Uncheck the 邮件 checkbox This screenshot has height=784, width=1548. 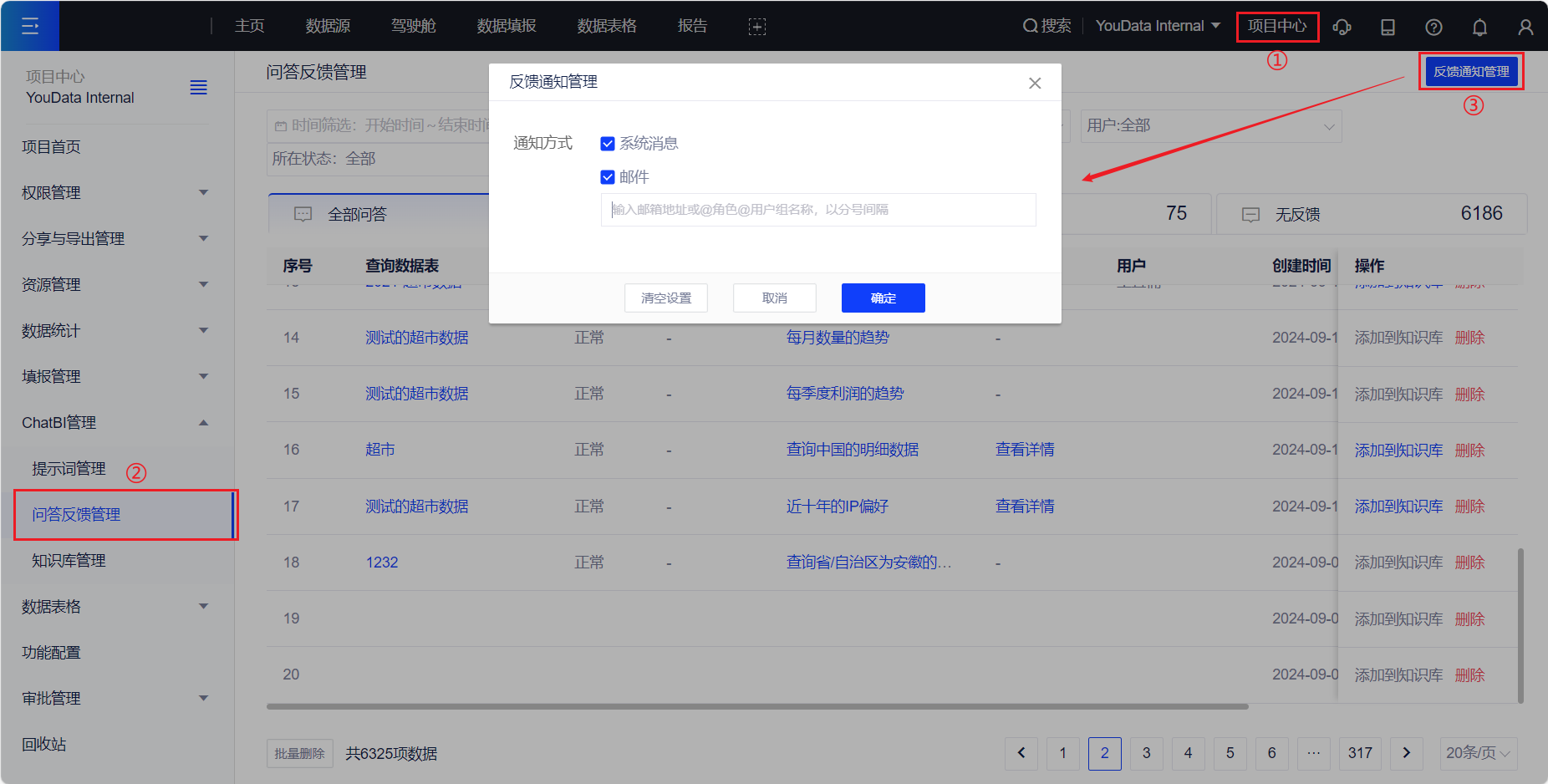click(608, 177)
